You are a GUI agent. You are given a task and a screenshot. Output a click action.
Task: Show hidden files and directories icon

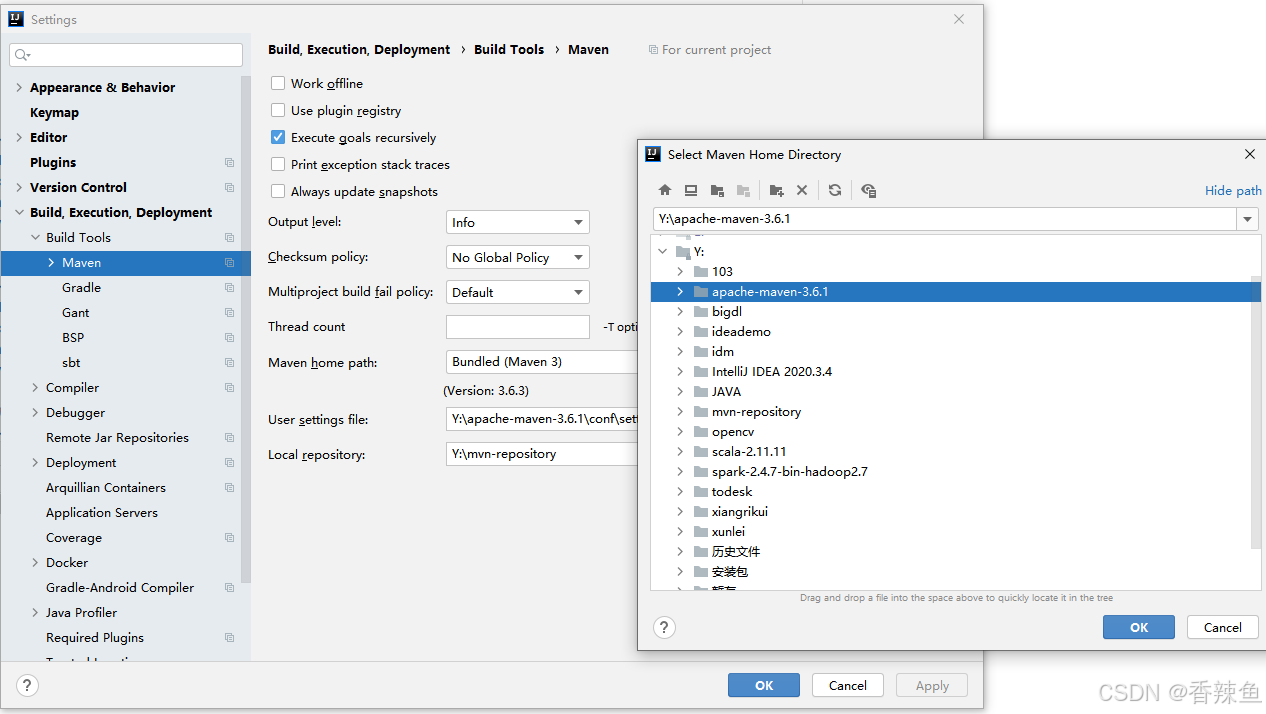tap(868, 190)
